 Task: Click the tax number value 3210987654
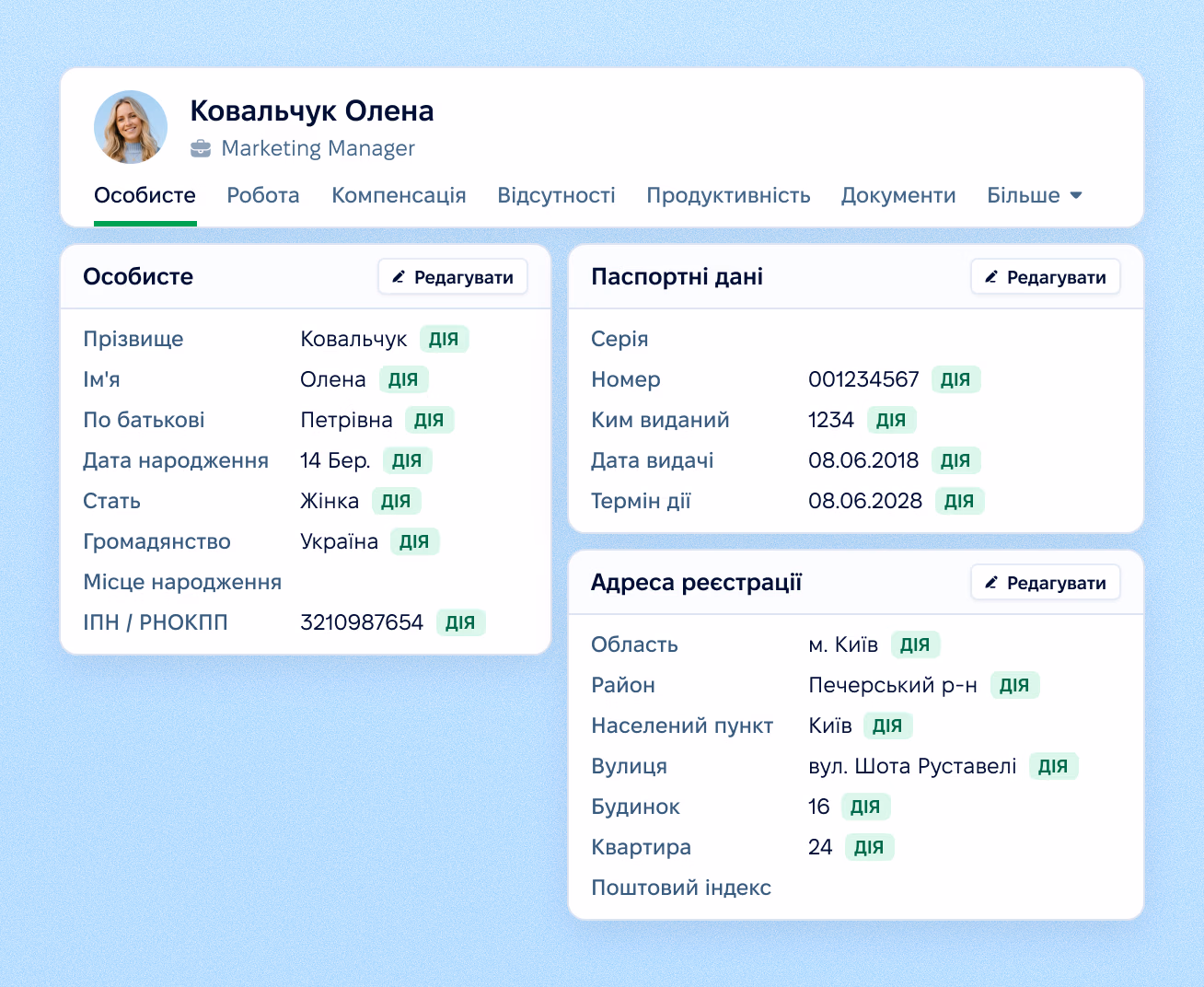[362, 622]
